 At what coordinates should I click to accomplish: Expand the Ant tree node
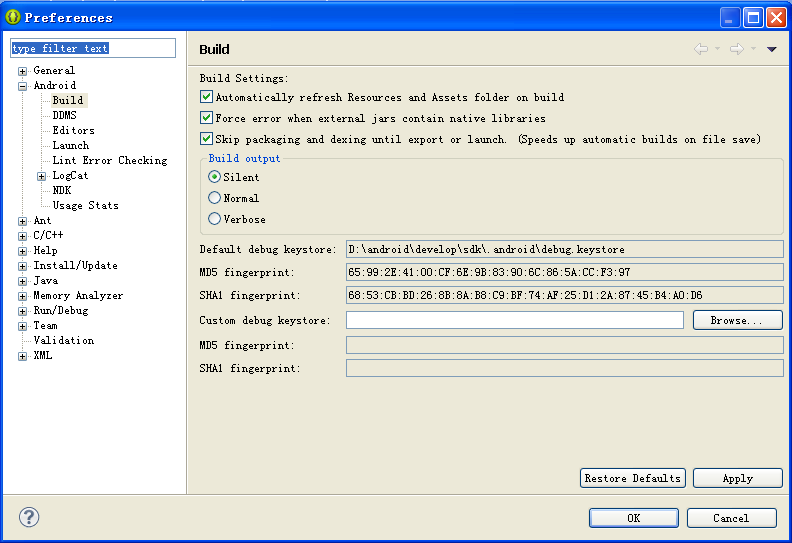(22, 221)
